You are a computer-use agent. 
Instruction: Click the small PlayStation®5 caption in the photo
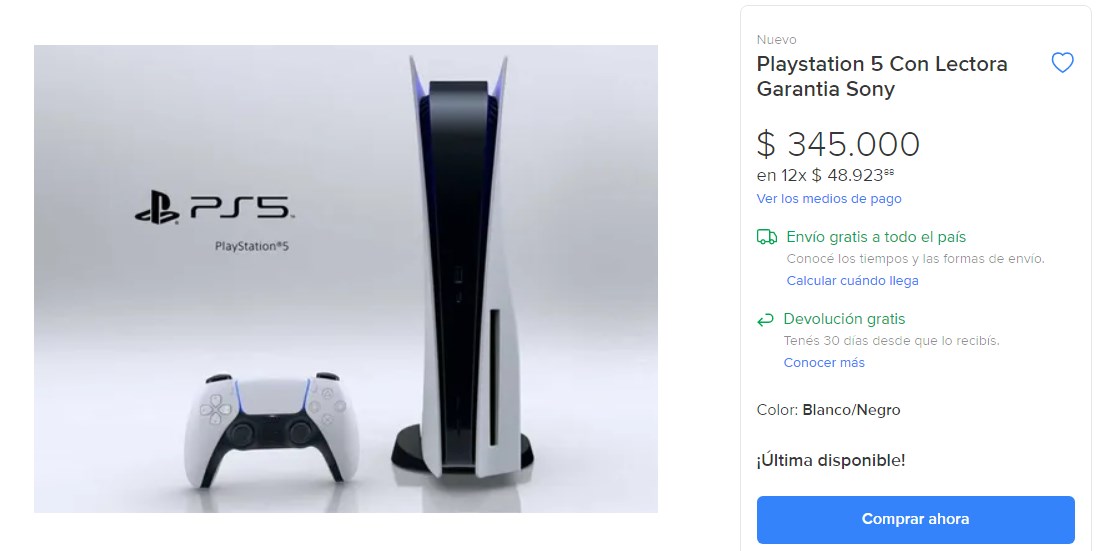pos(251,246)
